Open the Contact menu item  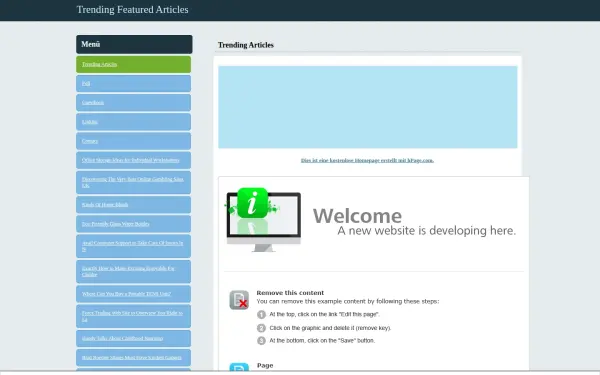[x=134, y=141]
